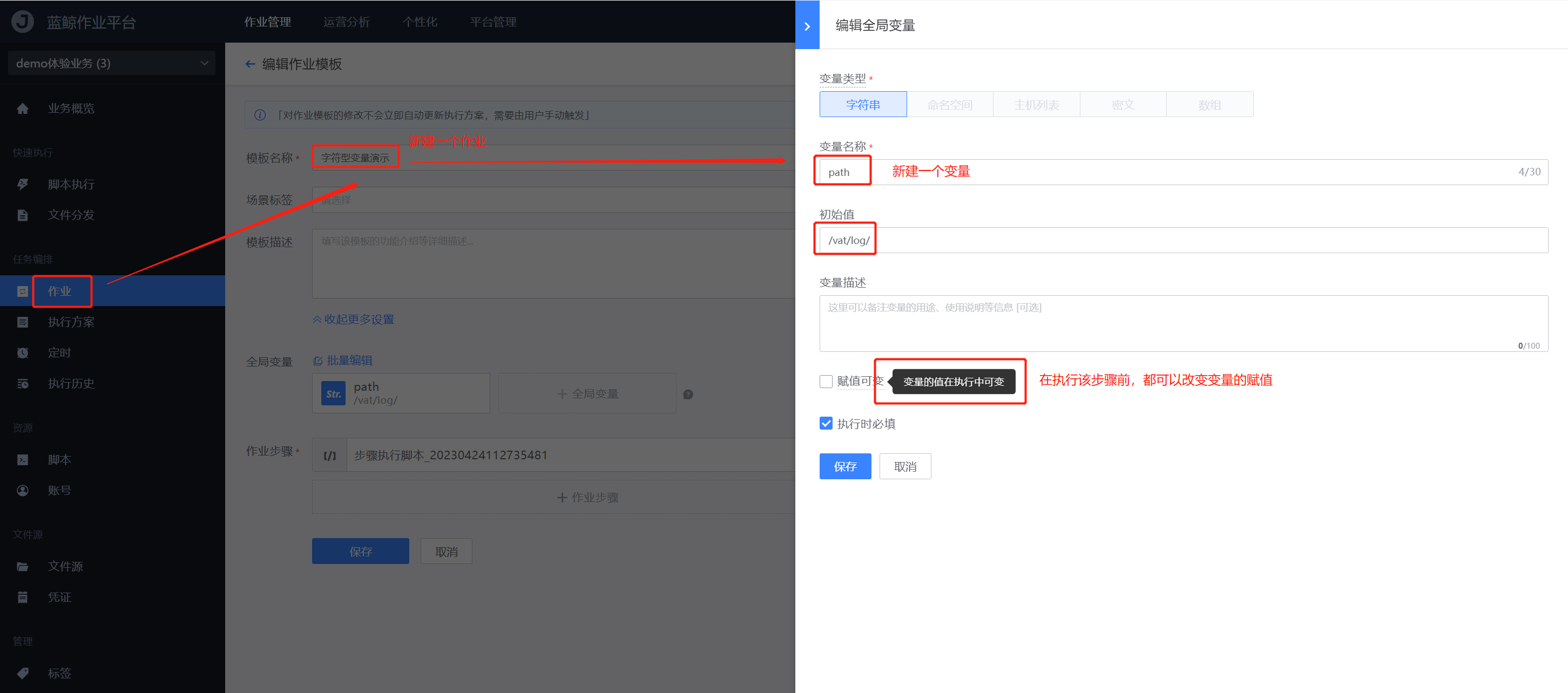Click the history icon beside 执行历史

23,383
